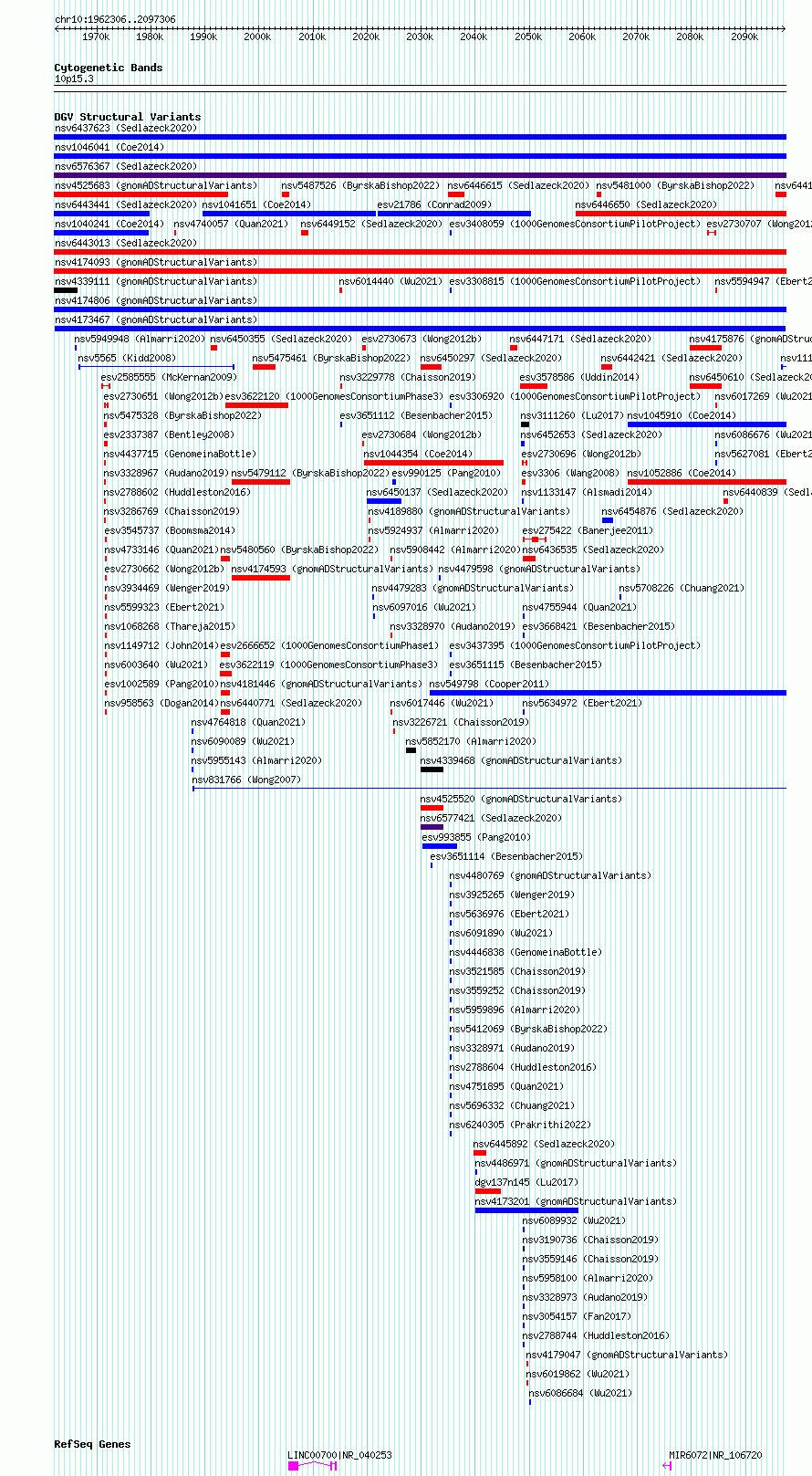Open variant nsv6576367 (Sedlazeck2020)

pyautogui.click(x=126, y=167)
